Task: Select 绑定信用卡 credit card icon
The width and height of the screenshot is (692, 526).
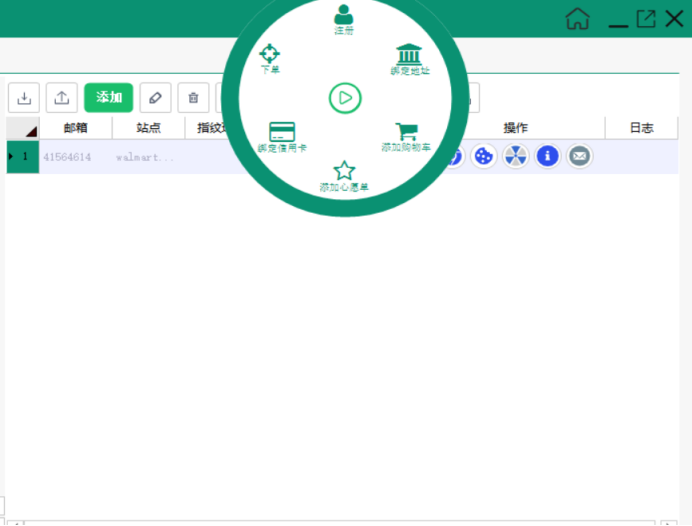Action: pos(282,131)
